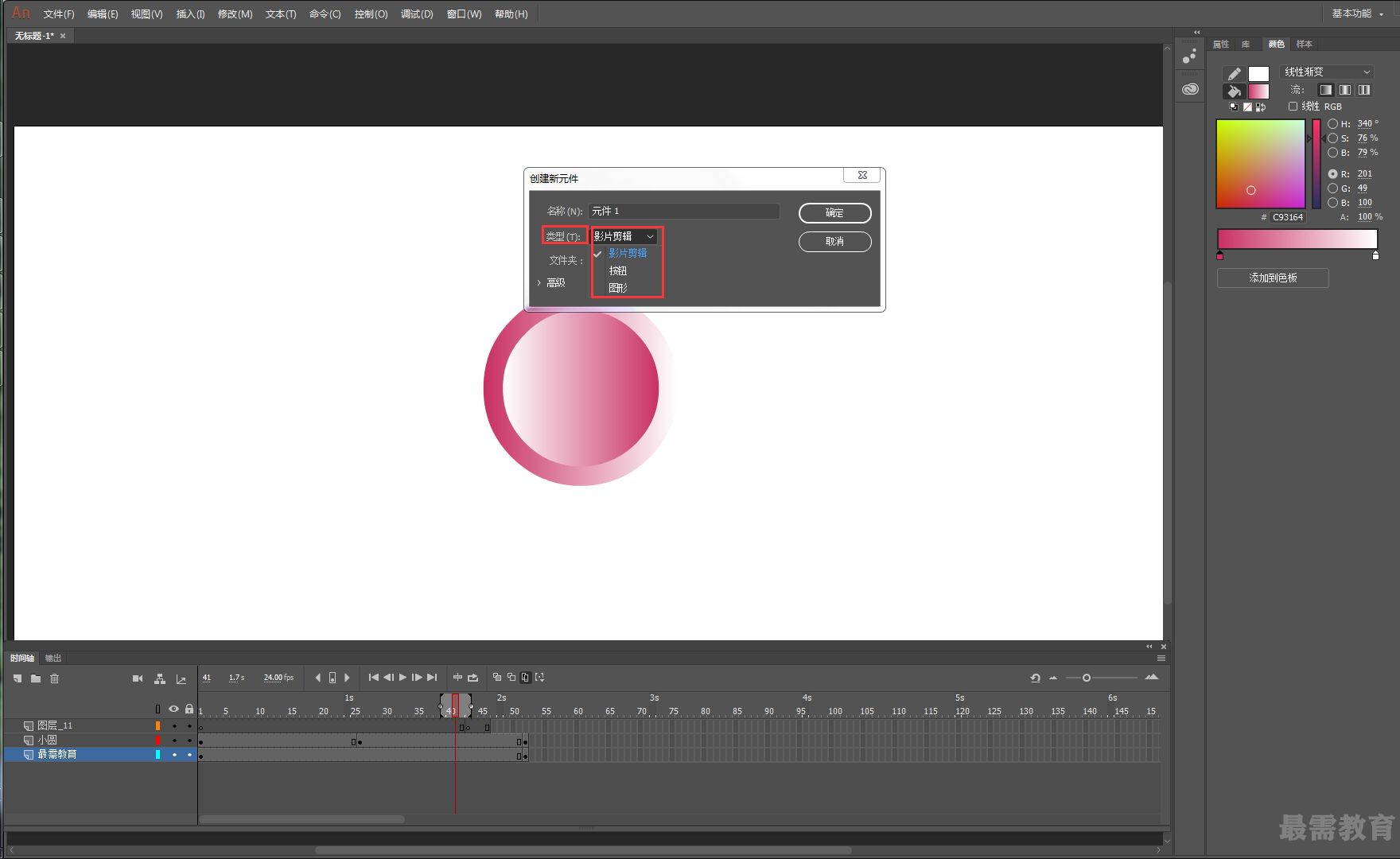Insert keyframe icon between arrows
The width and height of the screenshot is (1400, 859).
(332, 678)
